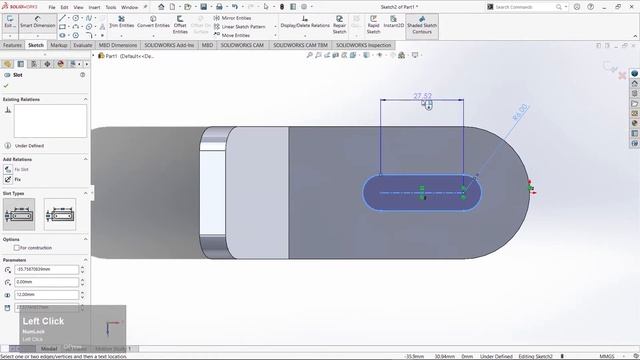Open the Window menu

click(129, 7)
